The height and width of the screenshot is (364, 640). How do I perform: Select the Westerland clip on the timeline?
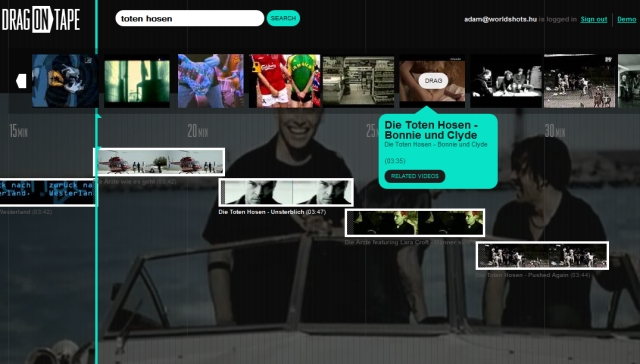(48, 191)
